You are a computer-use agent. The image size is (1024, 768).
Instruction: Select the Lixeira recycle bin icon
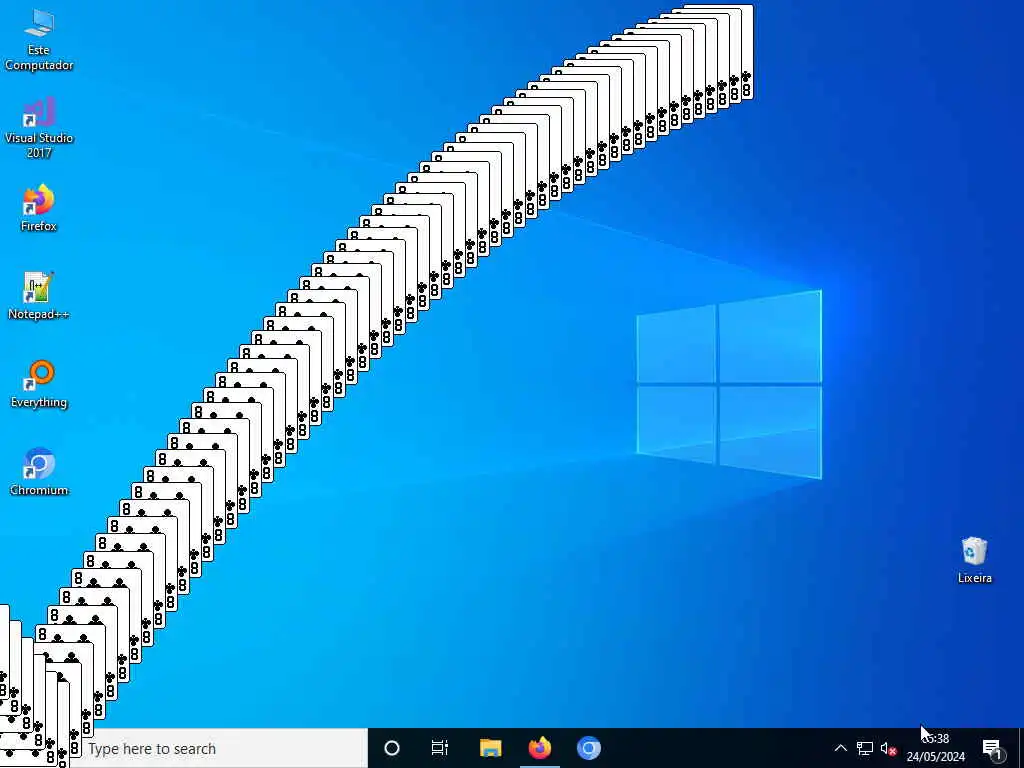pyautogui.click(x=974, y=560)
